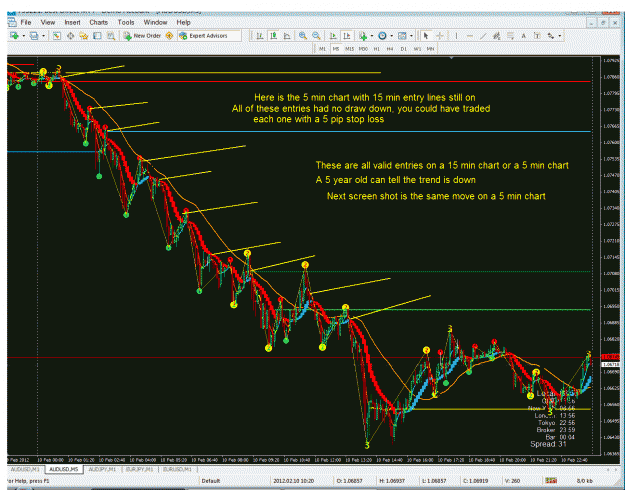This screenshot has width=625, height=490.
Task: Toggle the Market Watch window icon
Action: (57, 36)
